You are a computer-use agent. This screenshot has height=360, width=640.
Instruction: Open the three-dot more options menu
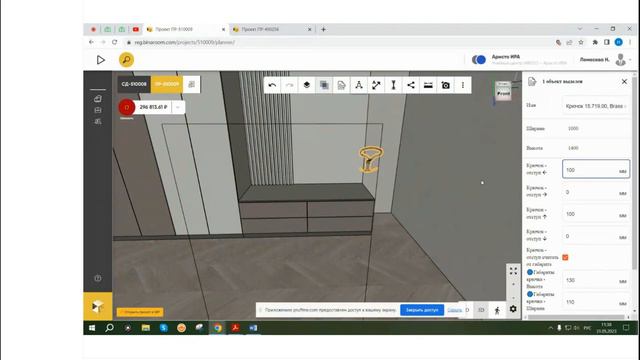click(463, 85)
